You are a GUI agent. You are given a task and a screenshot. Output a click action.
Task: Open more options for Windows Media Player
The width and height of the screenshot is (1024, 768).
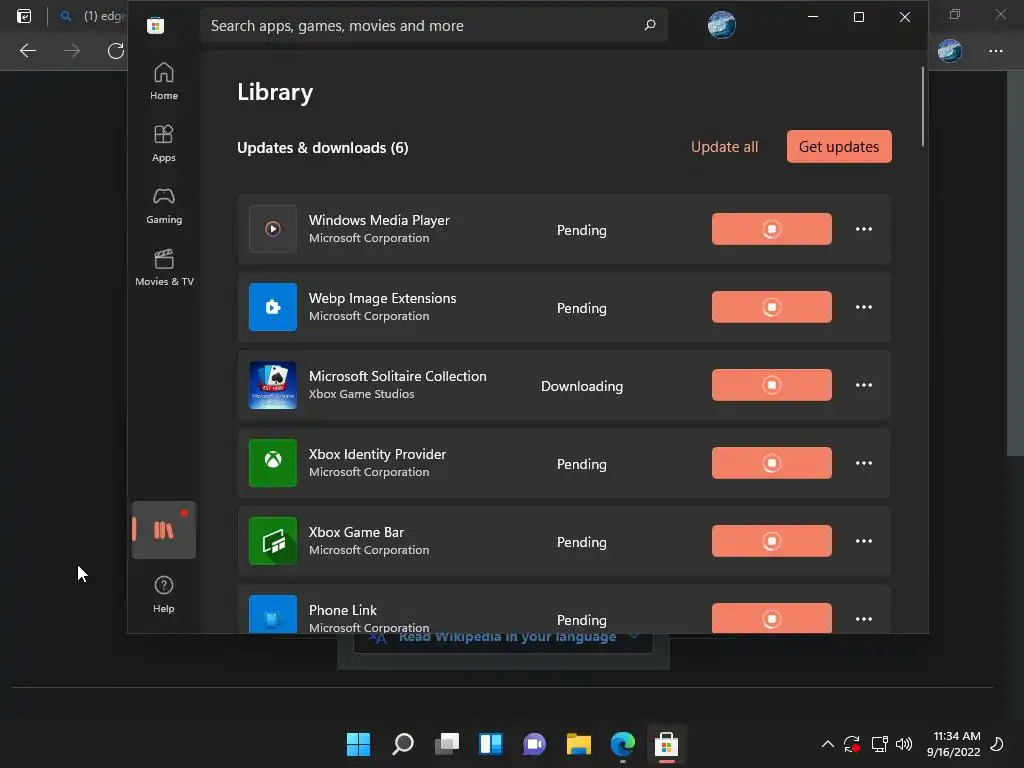[863, 229]
